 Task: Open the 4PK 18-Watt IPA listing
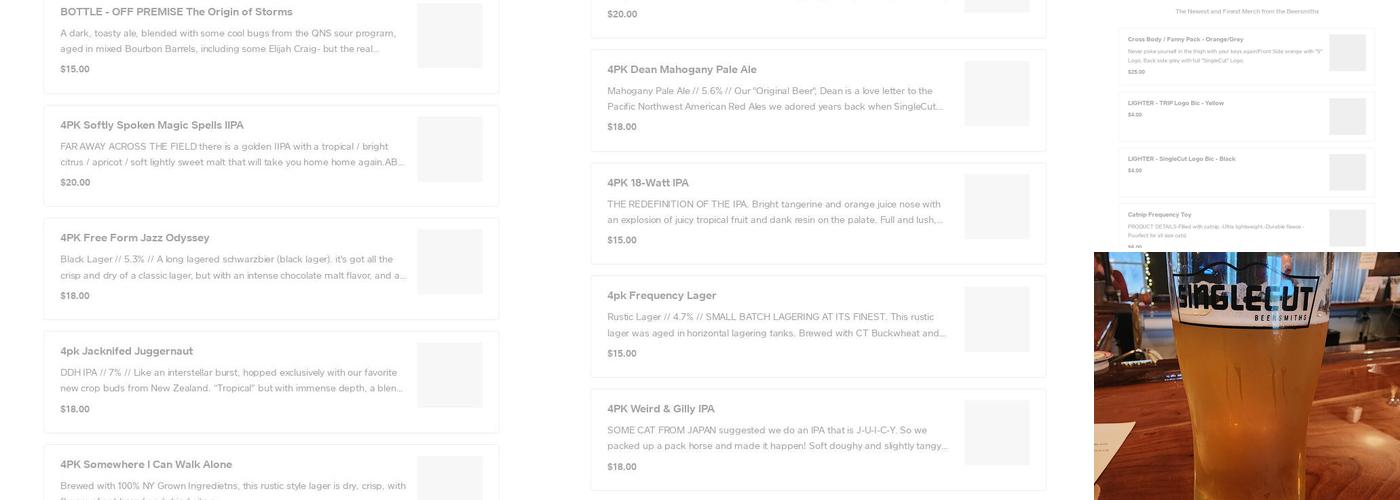click(x=648, y=183)
